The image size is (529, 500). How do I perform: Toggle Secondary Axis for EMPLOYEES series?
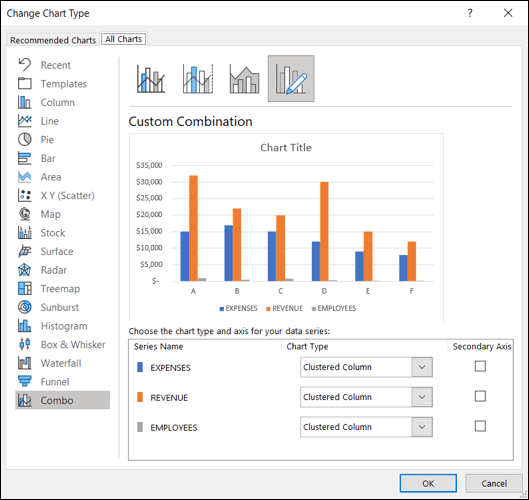[480, 426]
